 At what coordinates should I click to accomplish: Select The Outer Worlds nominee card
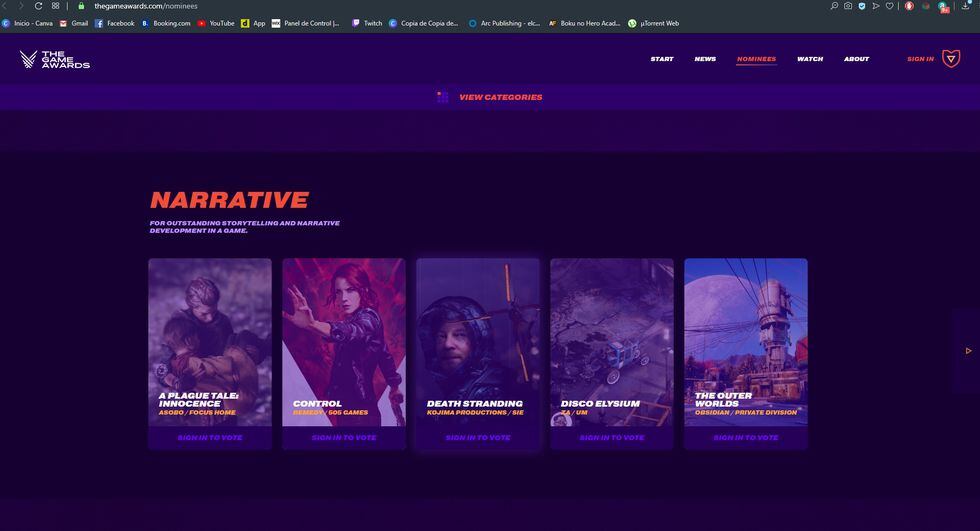point(746,340)
